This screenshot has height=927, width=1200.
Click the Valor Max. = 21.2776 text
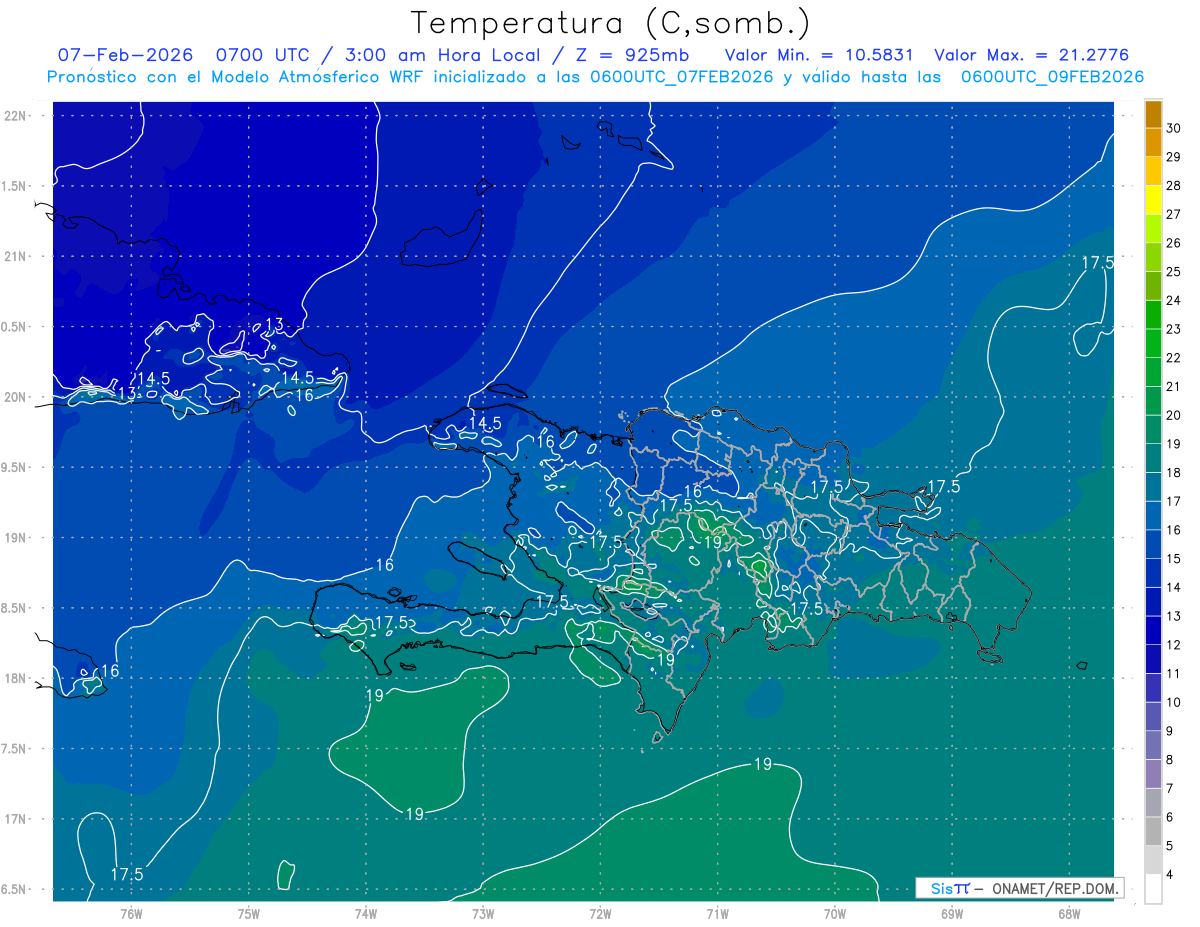(x=1031, y=55)
